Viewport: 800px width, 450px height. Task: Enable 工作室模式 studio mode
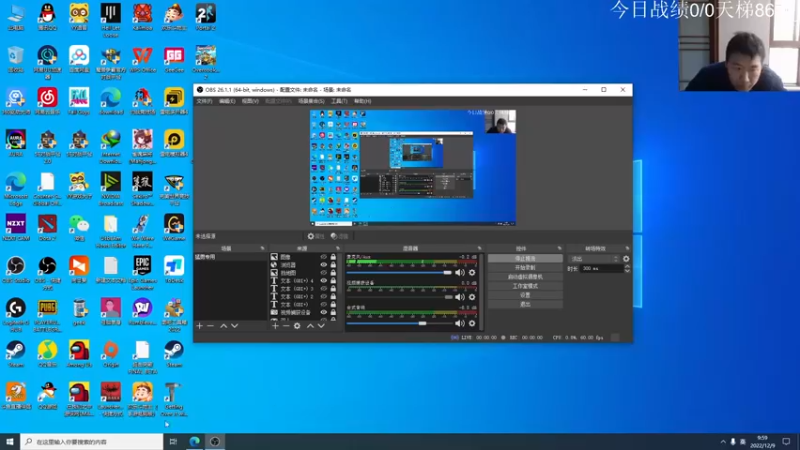pos(525,286)
